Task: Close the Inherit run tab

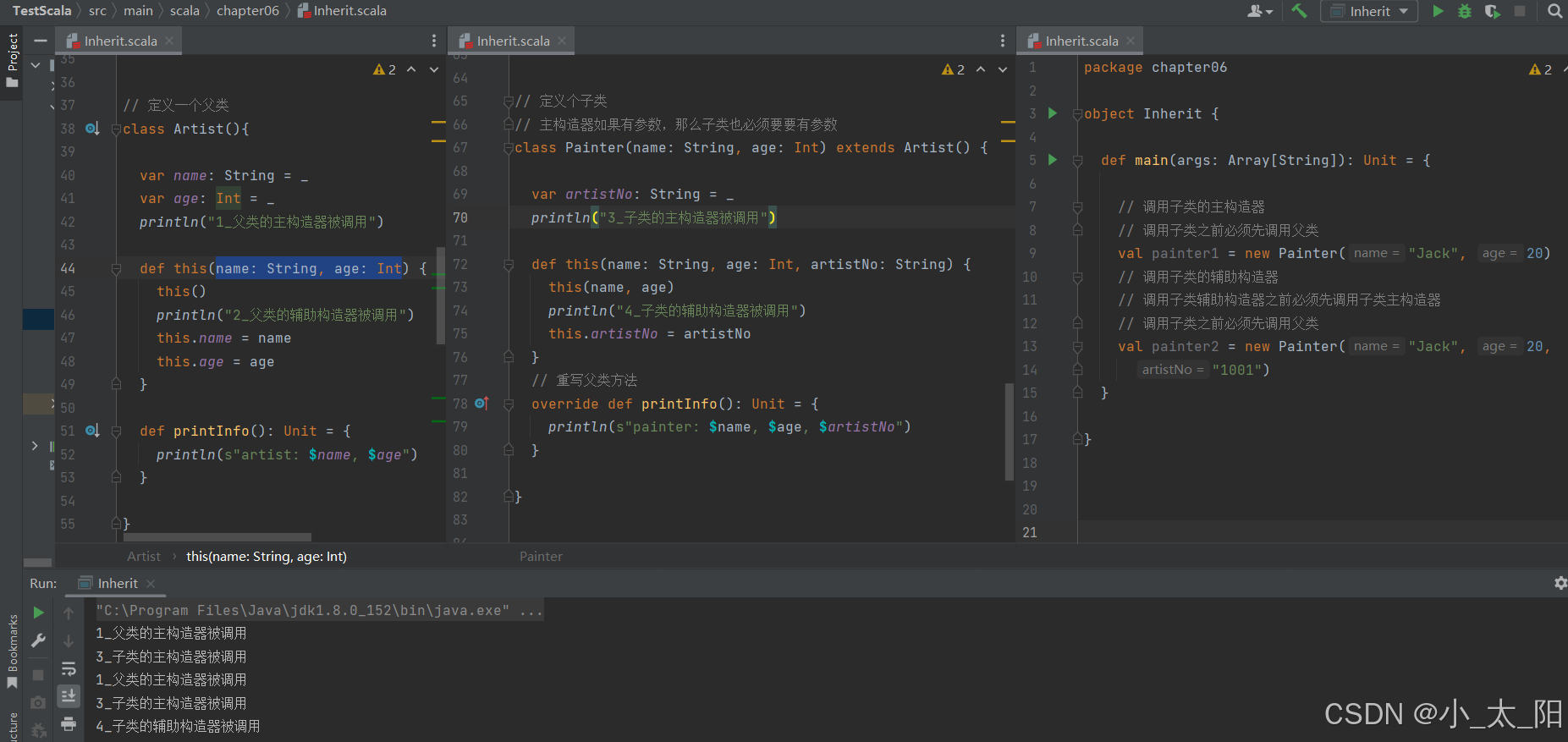Action: (x=151, y=584)
